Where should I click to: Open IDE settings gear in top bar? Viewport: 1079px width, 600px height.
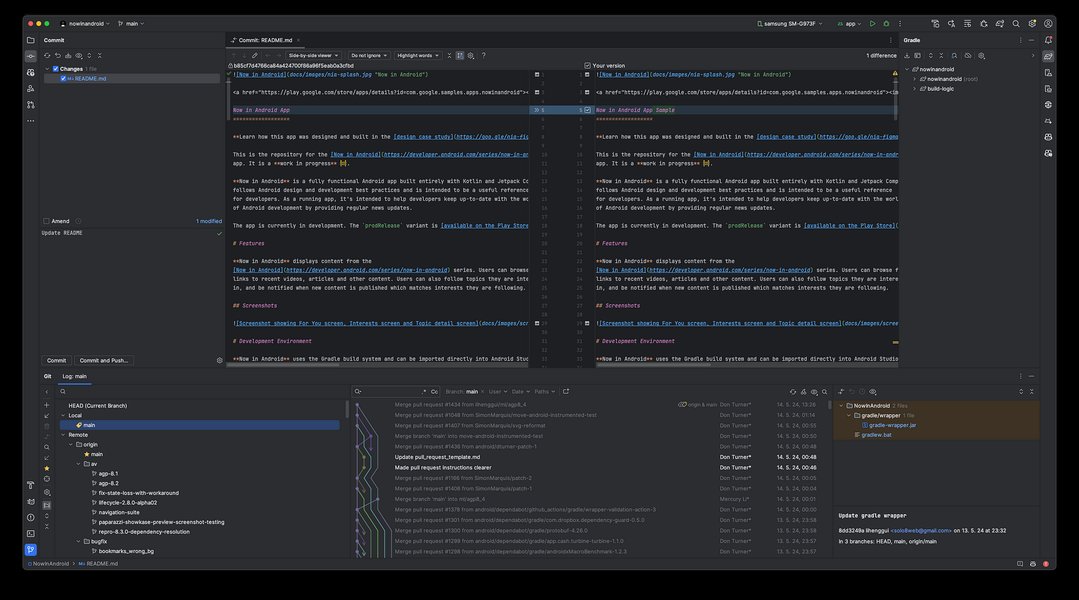coord(1032,23)
